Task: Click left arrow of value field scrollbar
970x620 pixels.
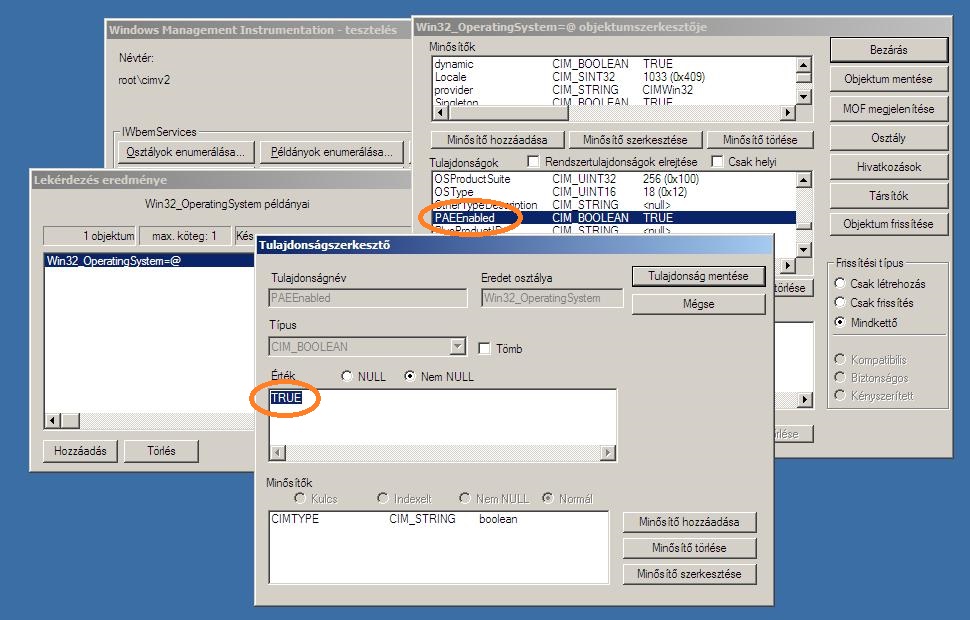Action: (278, 453)
